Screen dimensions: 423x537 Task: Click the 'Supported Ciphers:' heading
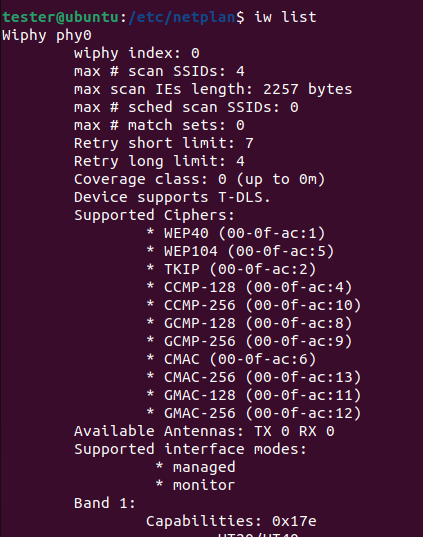(154, 215)
